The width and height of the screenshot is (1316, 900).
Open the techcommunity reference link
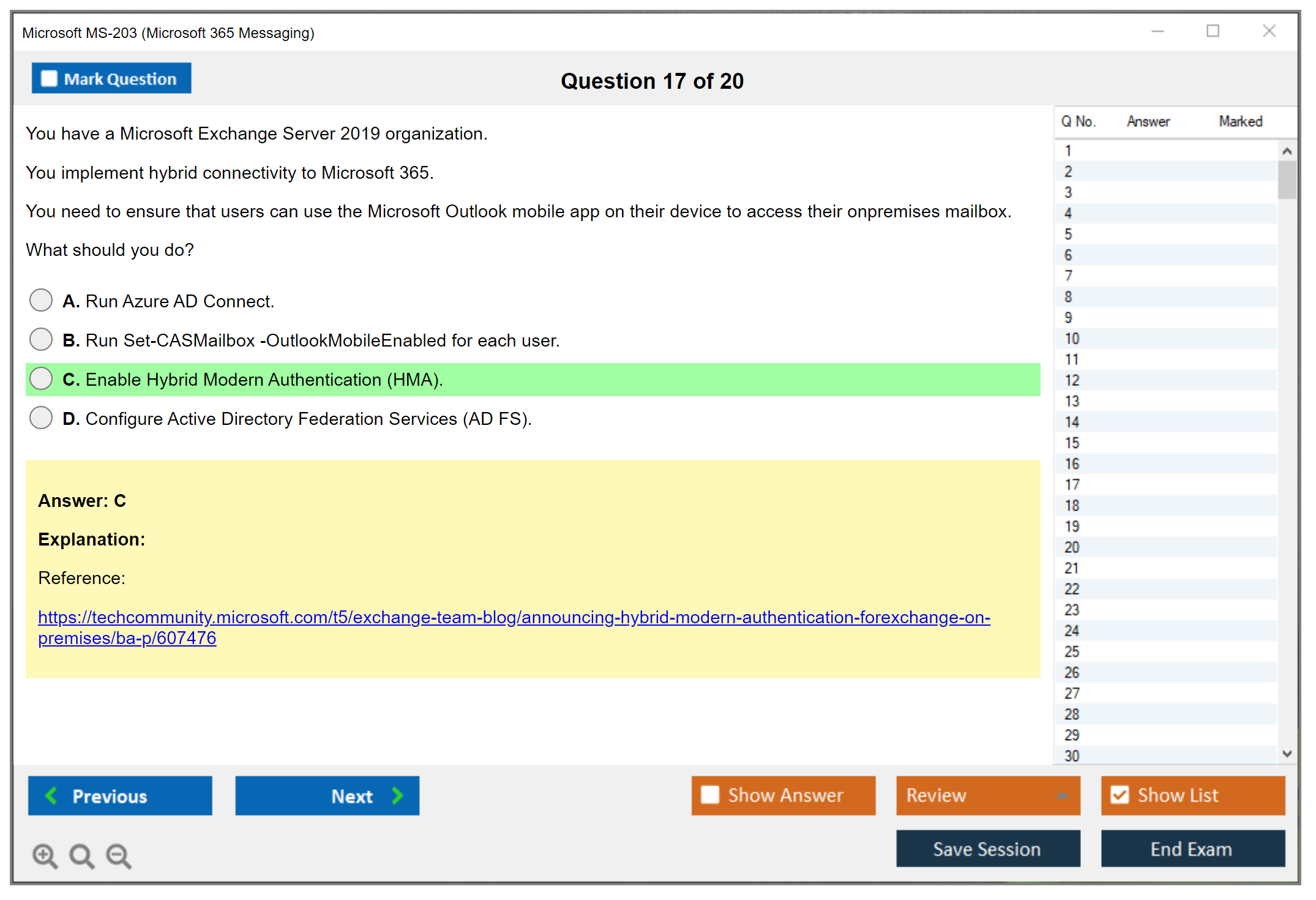(x=513, y=617)
